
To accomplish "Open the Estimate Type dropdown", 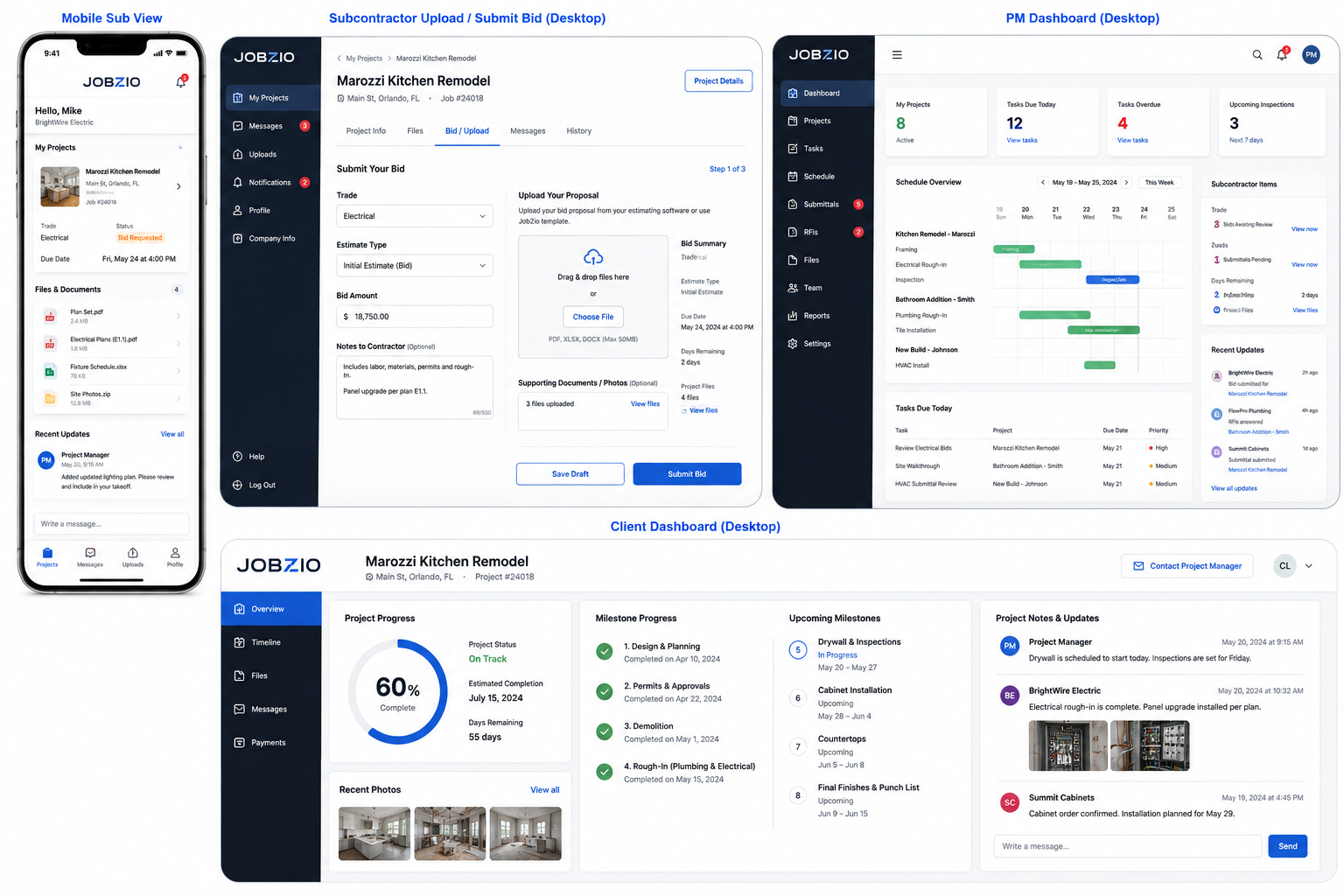I will [x=415, y=265].
